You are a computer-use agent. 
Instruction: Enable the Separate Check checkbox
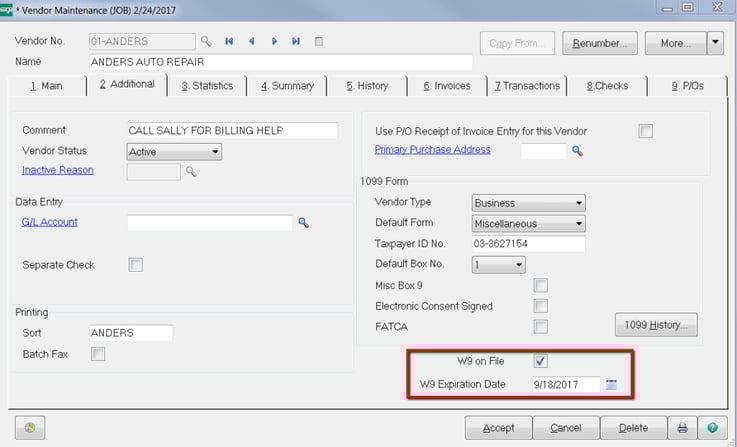click(x=135, y=265)
